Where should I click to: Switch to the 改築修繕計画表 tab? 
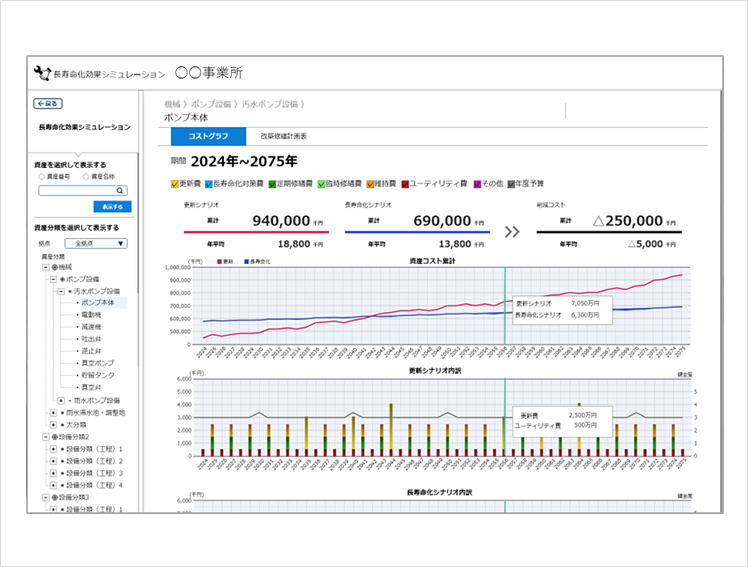(283, 136)
